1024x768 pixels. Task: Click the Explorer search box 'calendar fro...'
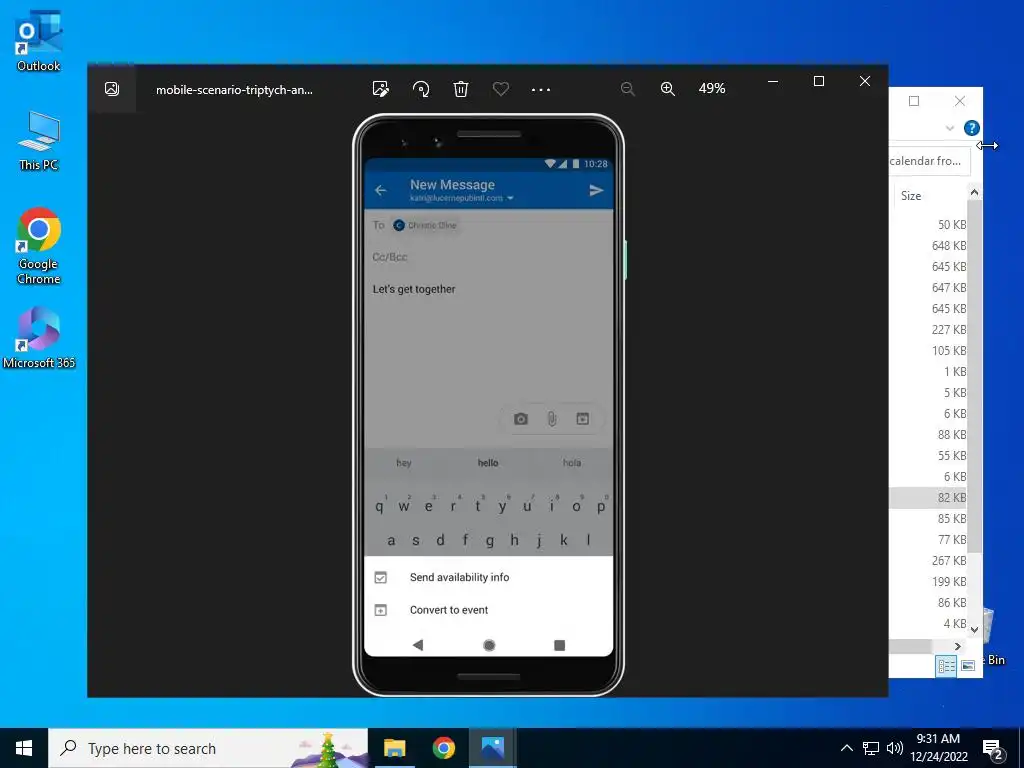(929, 161)
